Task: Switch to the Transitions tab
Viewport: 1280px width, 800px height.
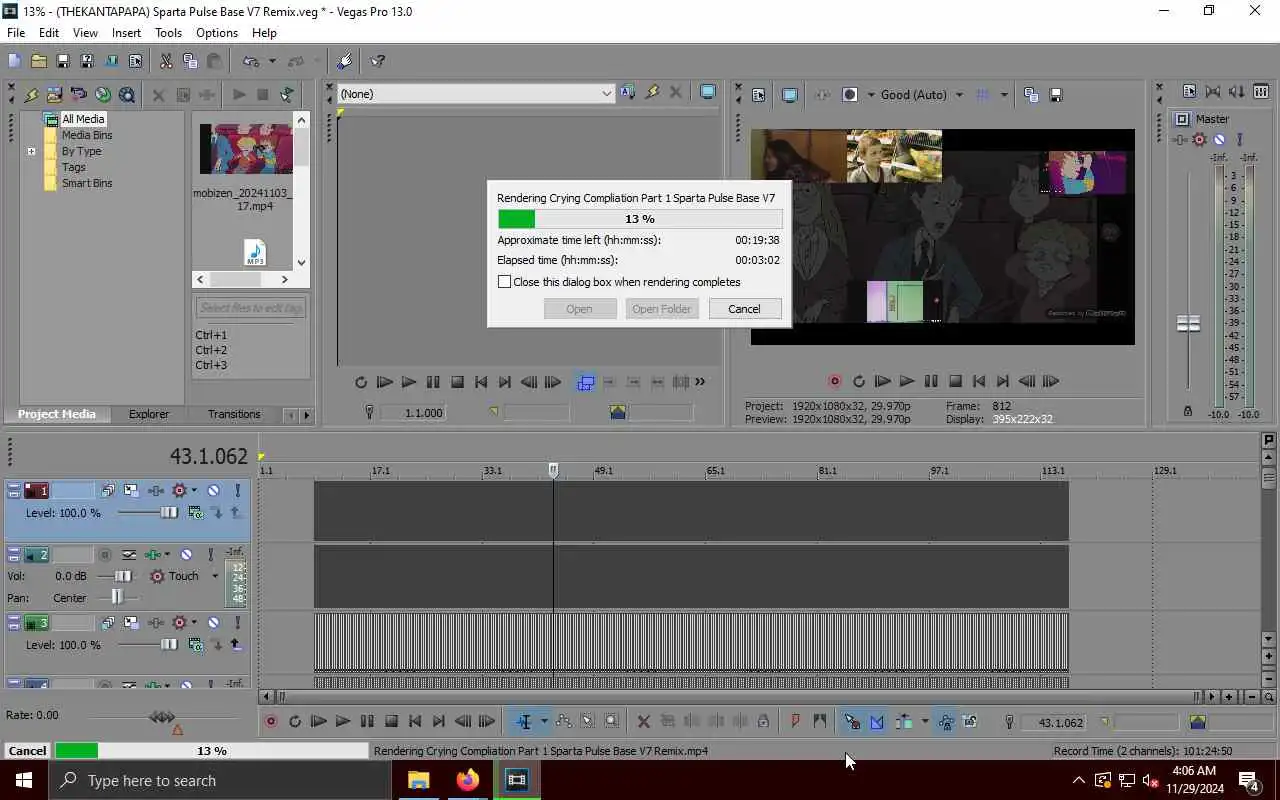Action: [x=234, y=414]
